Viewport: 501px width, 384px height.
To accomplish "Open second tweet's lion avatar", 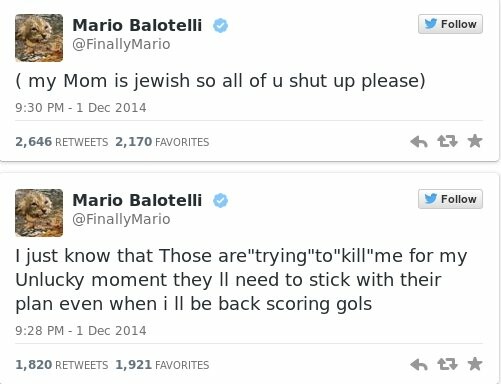I will click(x=39, y=213).
